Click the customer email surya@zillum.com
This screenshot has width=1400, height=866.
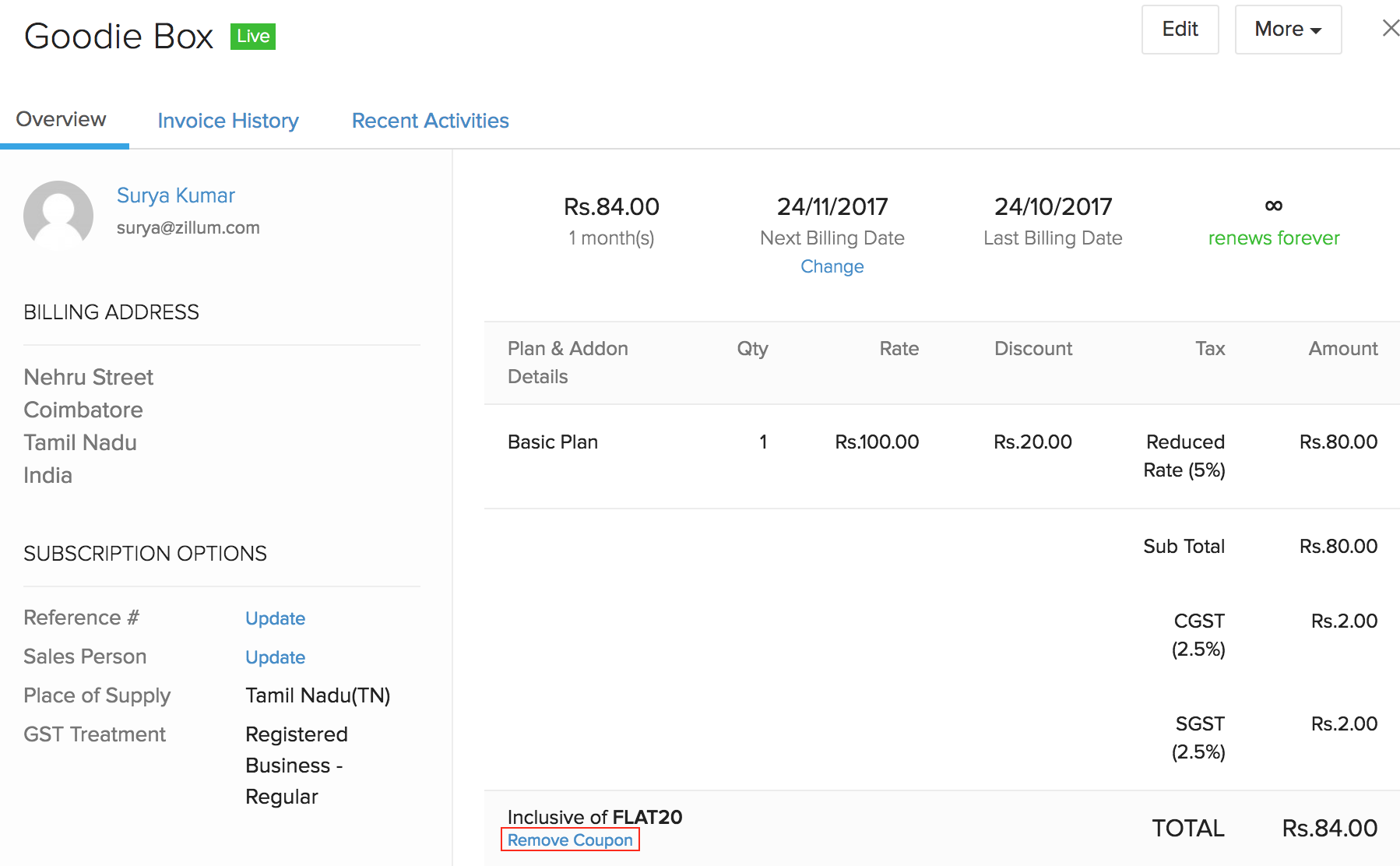point(188,228)
